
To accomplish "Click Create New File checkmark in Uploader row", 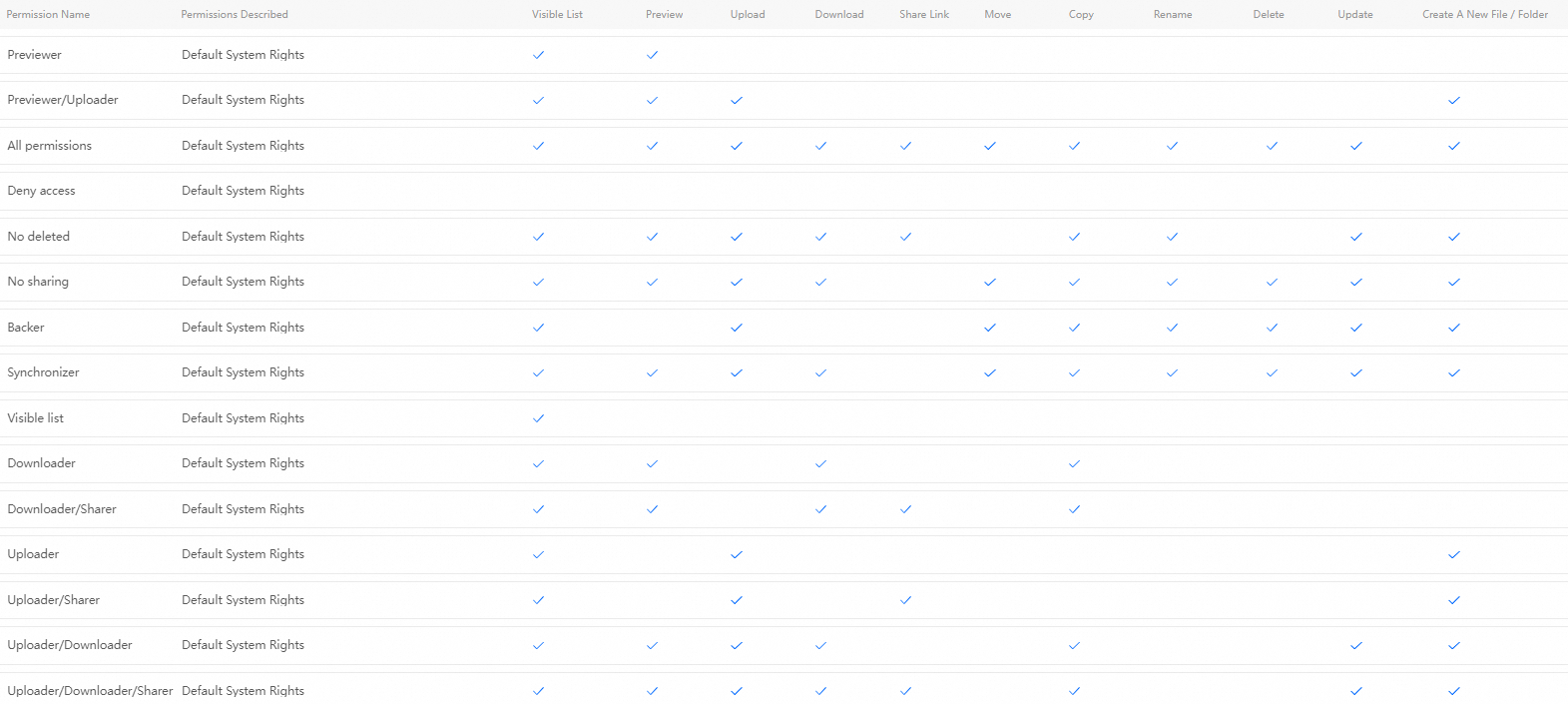I will (1454, 555).
